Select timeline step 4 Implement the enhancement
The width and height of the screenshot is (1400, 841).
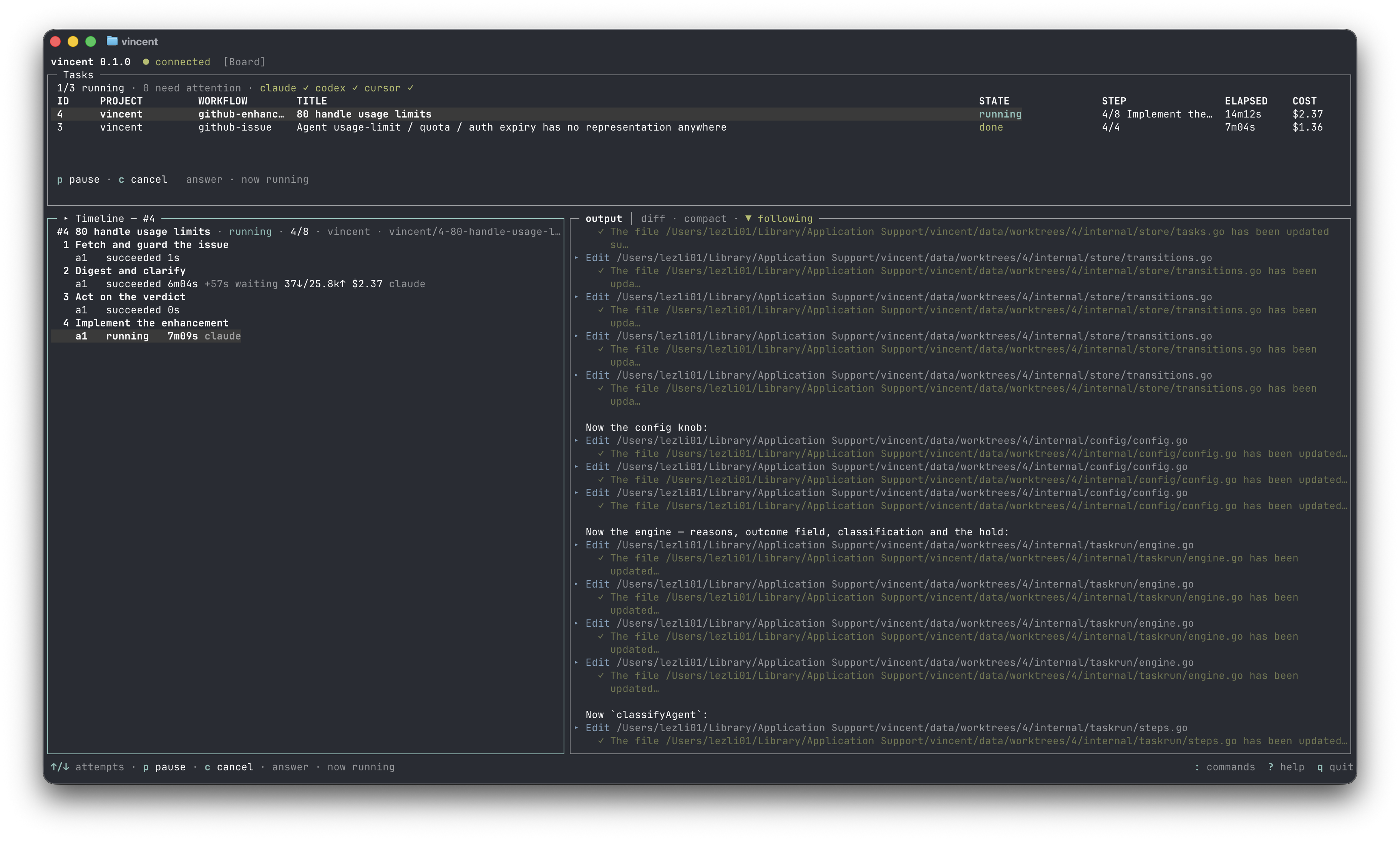pos(146,323)
